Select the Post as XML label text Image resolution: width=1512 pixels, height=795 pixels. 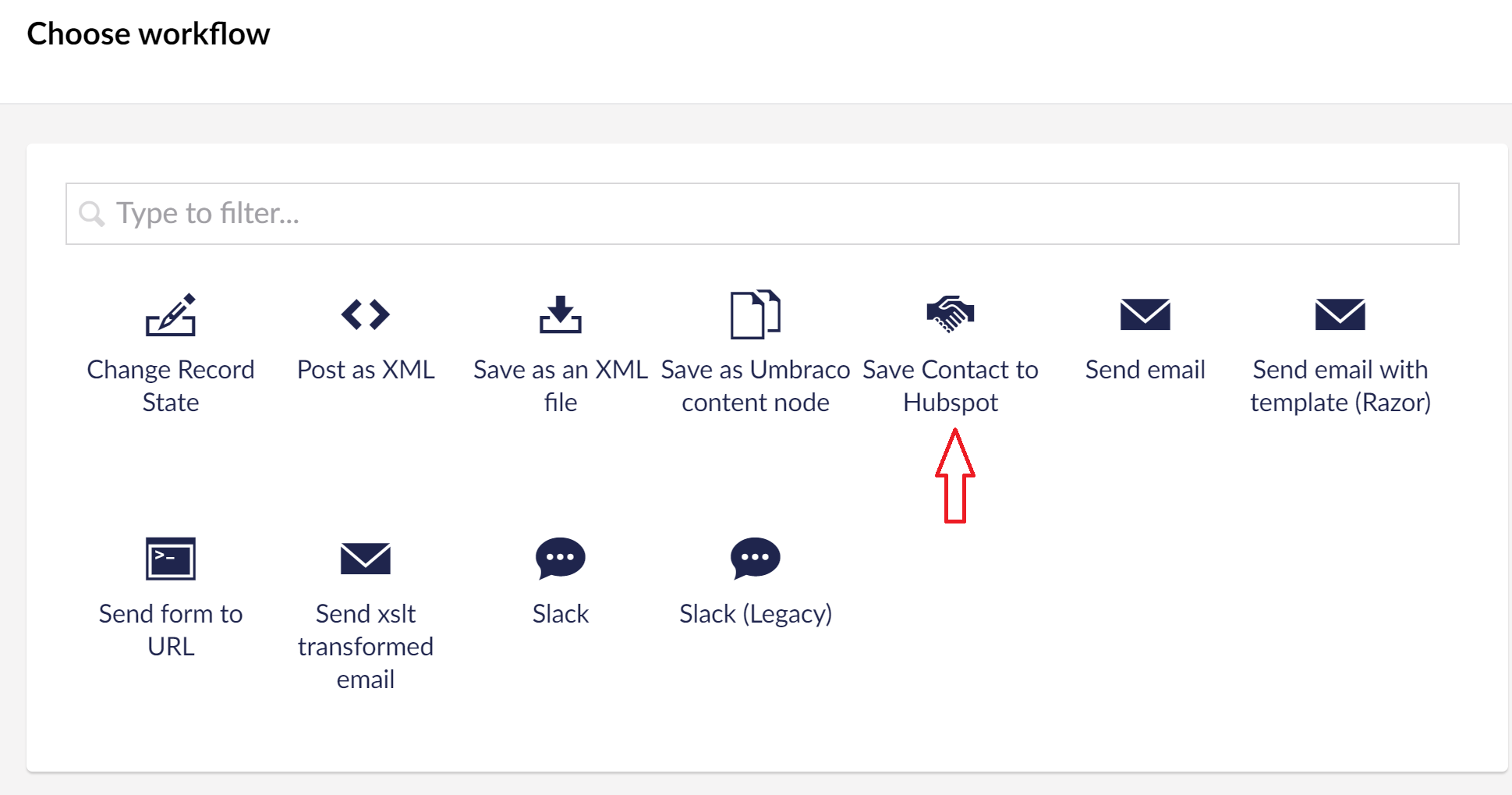366,369
